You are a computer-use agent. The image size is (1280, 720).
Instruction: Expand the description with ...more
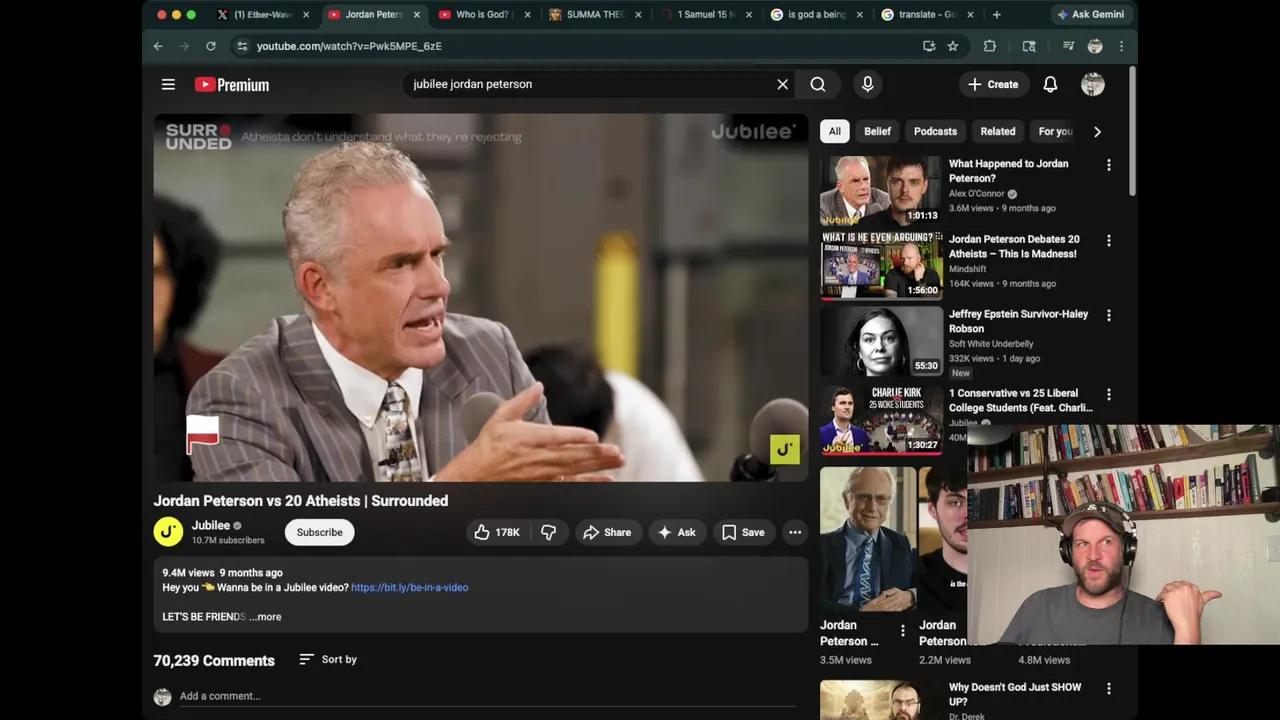pos(266,617)
